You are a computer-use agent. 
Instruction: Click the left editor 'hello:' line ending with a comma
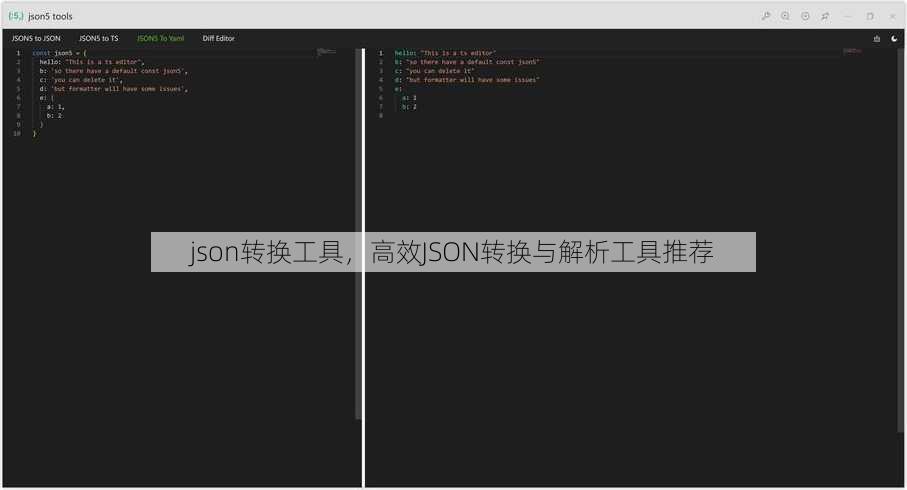[92, 62]
